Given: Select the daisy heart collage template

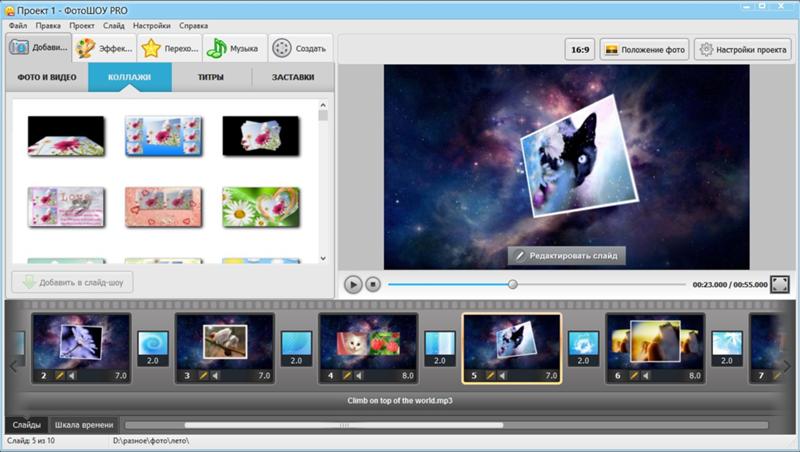Looking at the screenshot, I should pyautogui.click(x=261, y=207).
